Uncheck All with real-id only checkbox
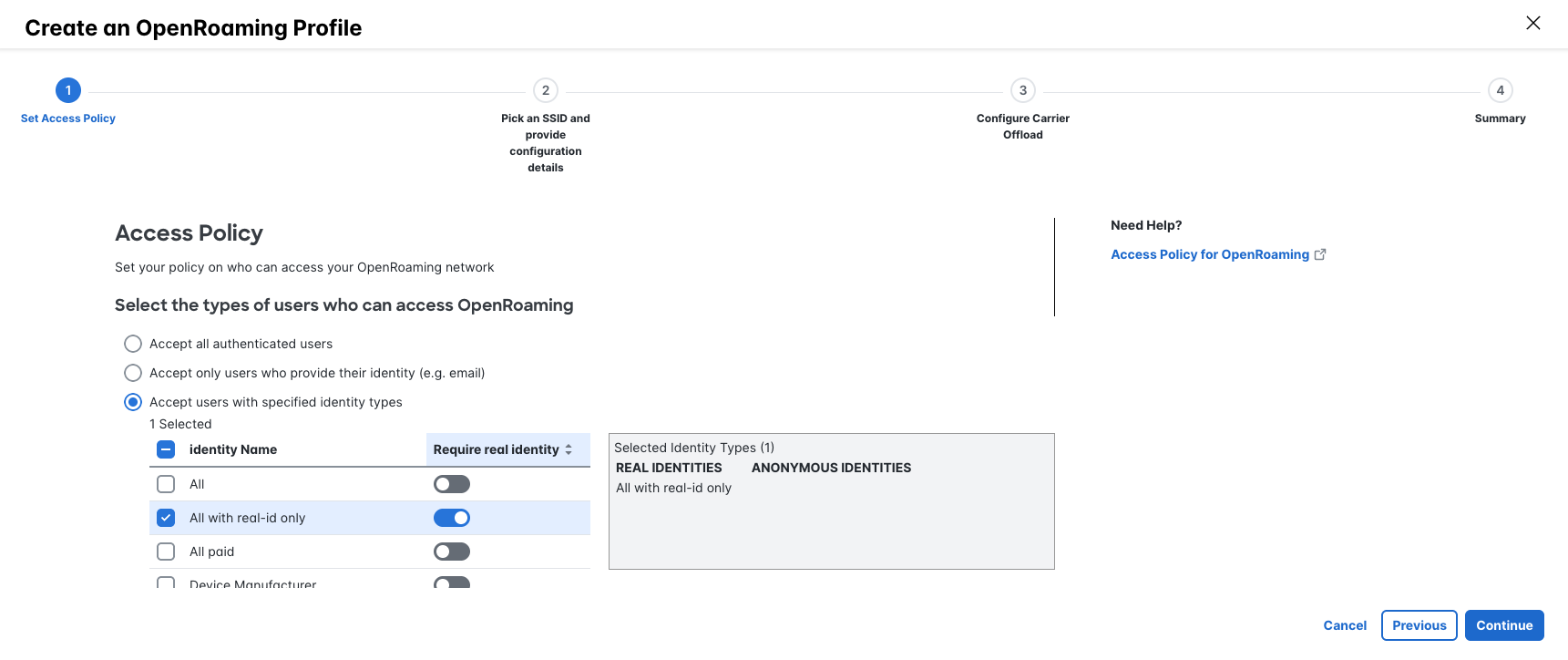The width and height of the screenshot is (1568, 660). (x=166, y=518)
